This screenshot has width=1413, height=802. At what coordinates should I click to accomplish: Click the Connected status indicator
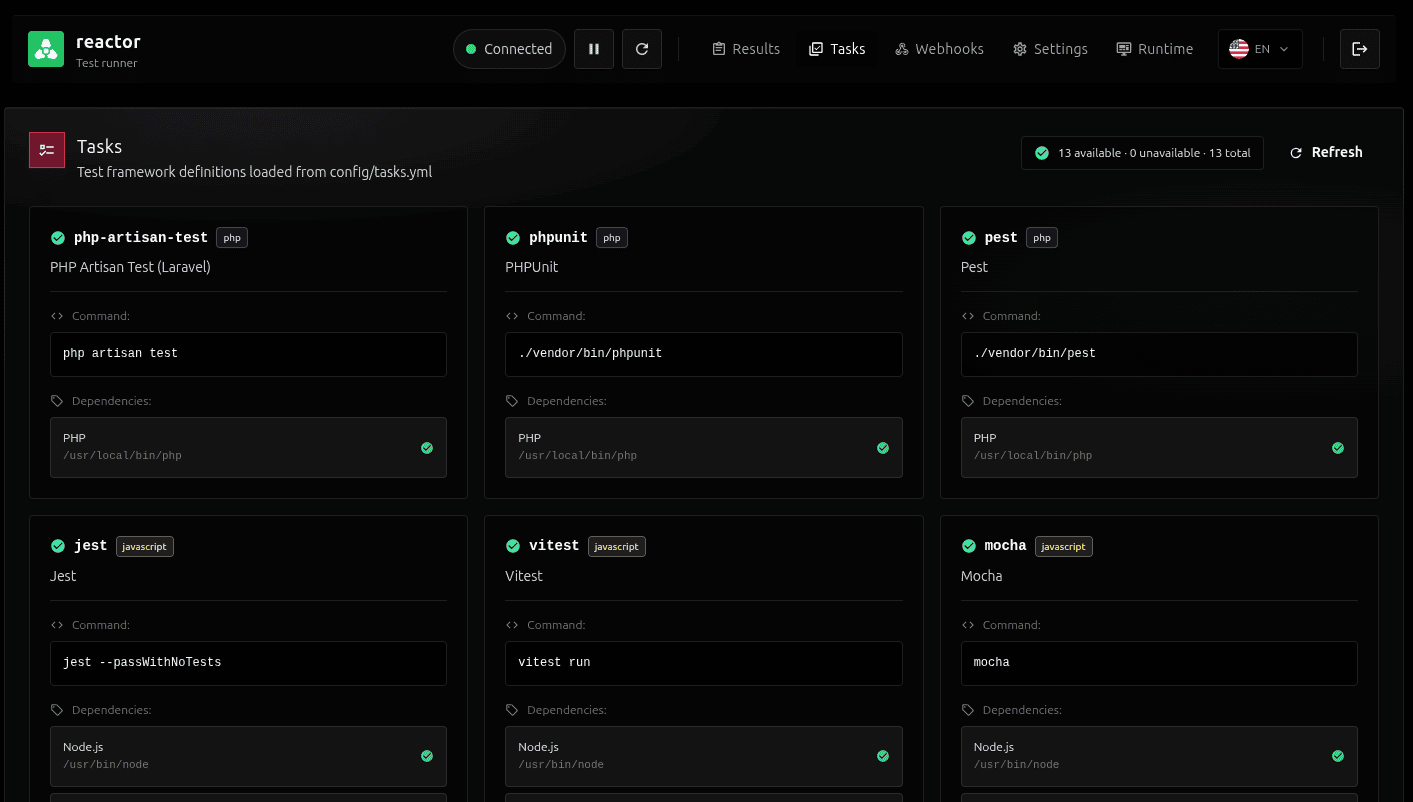509,49
